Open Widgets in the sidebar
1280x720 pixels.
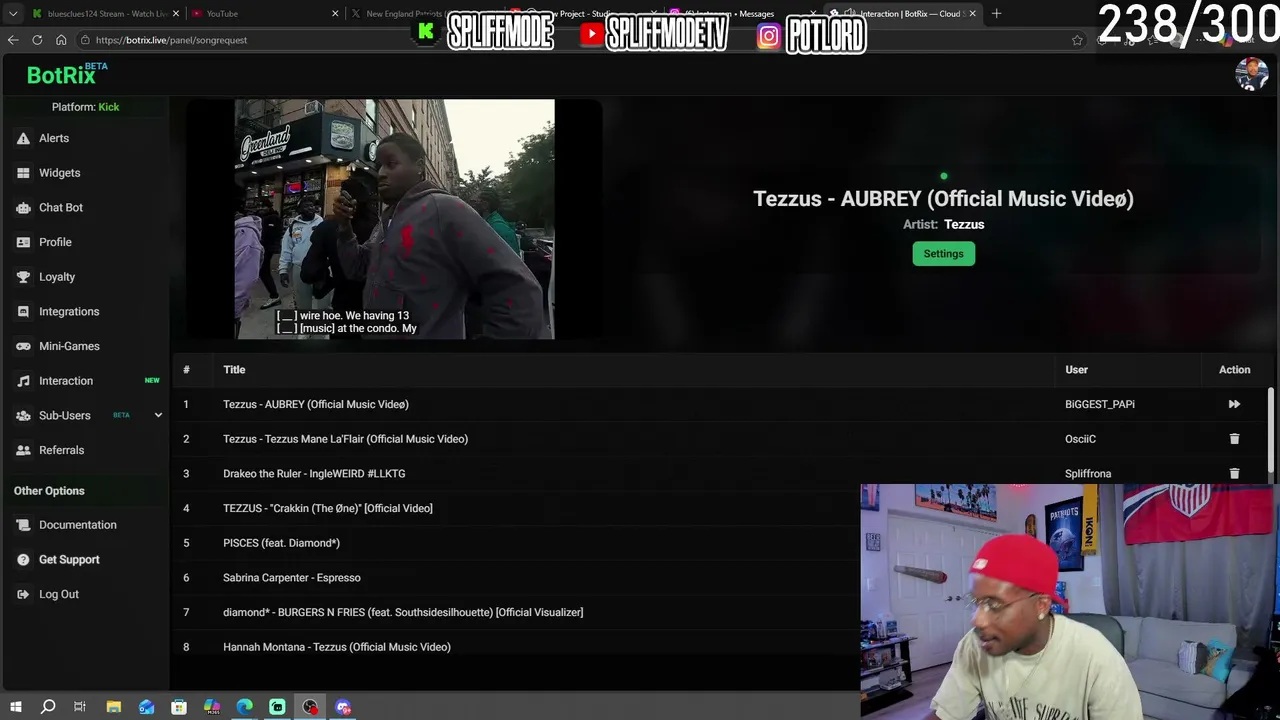(59, 173)
